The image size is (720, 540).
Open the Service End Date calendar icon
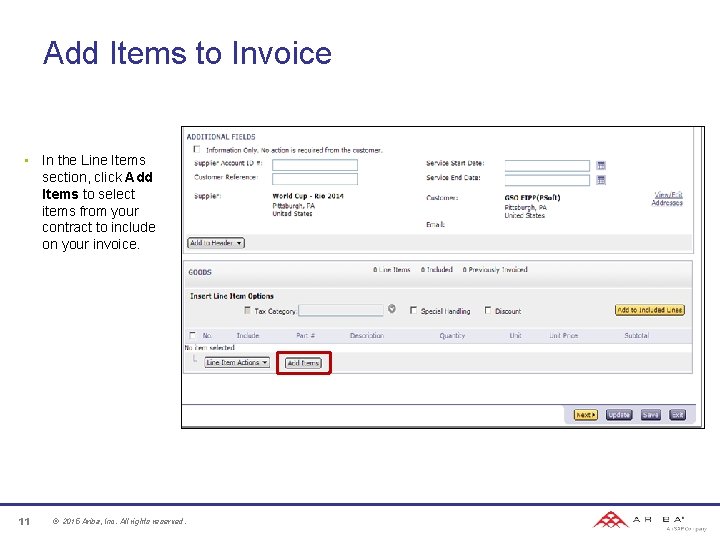point(601,180)
